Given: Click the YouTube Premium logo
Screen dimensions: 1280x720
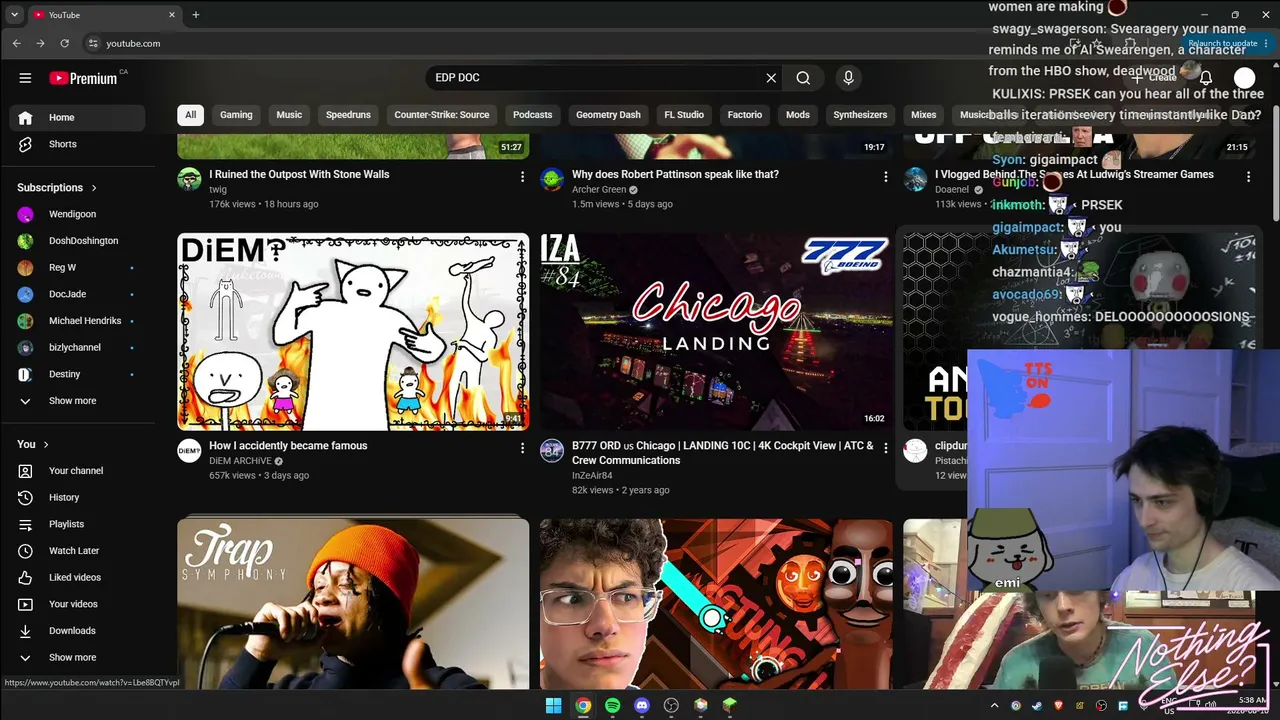Looking at the screenshot, I should coord(84,78).
